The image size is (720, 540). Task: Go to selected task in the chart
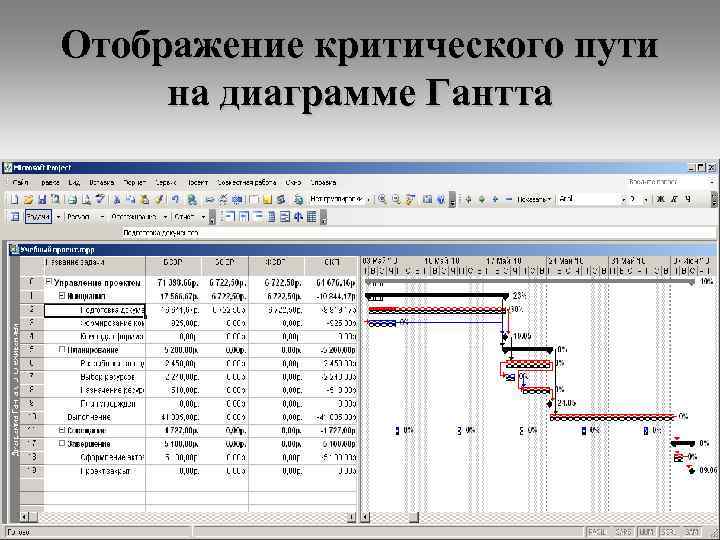click(x=411, y=199)
